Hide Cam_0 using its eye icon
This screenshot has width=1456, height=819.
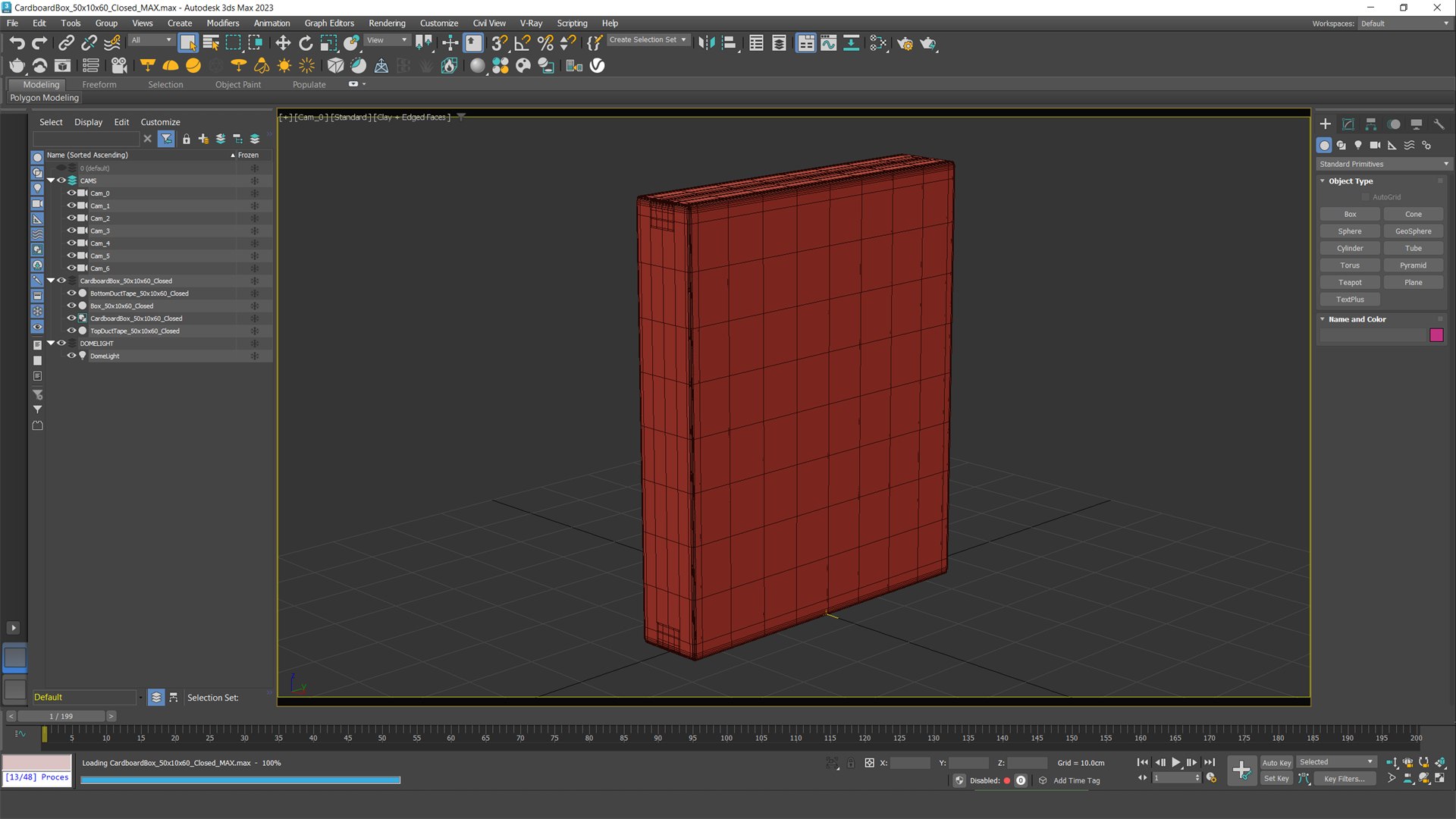click(x=71, y=193)
